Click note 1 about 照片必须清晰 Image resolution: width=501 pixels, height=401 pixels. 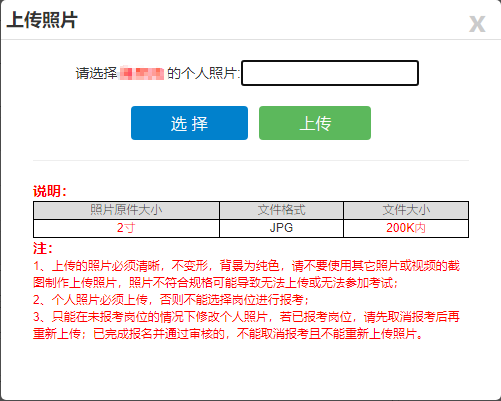247,274
